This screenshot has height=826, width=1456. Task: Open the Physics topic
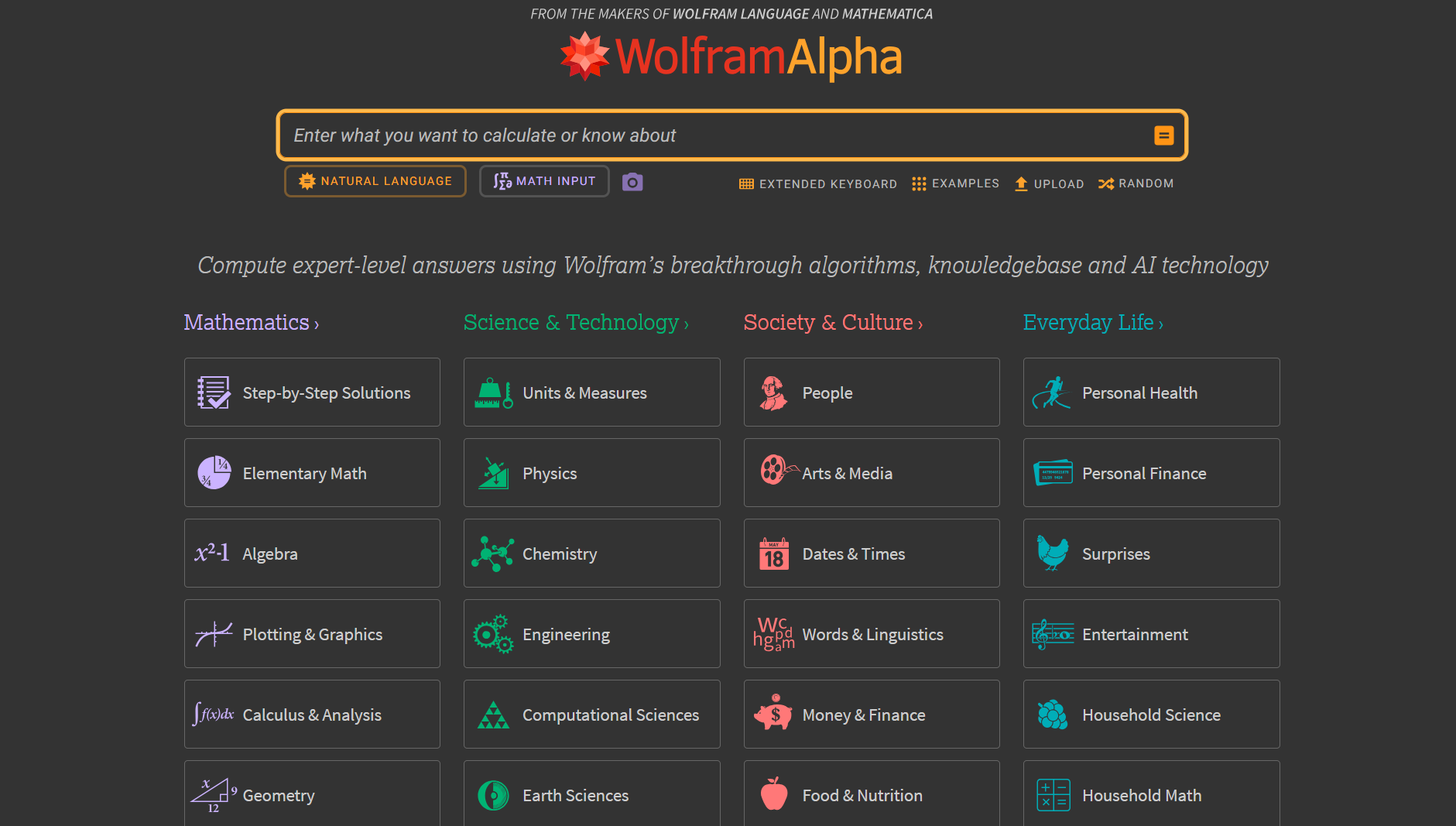(592, 473)
